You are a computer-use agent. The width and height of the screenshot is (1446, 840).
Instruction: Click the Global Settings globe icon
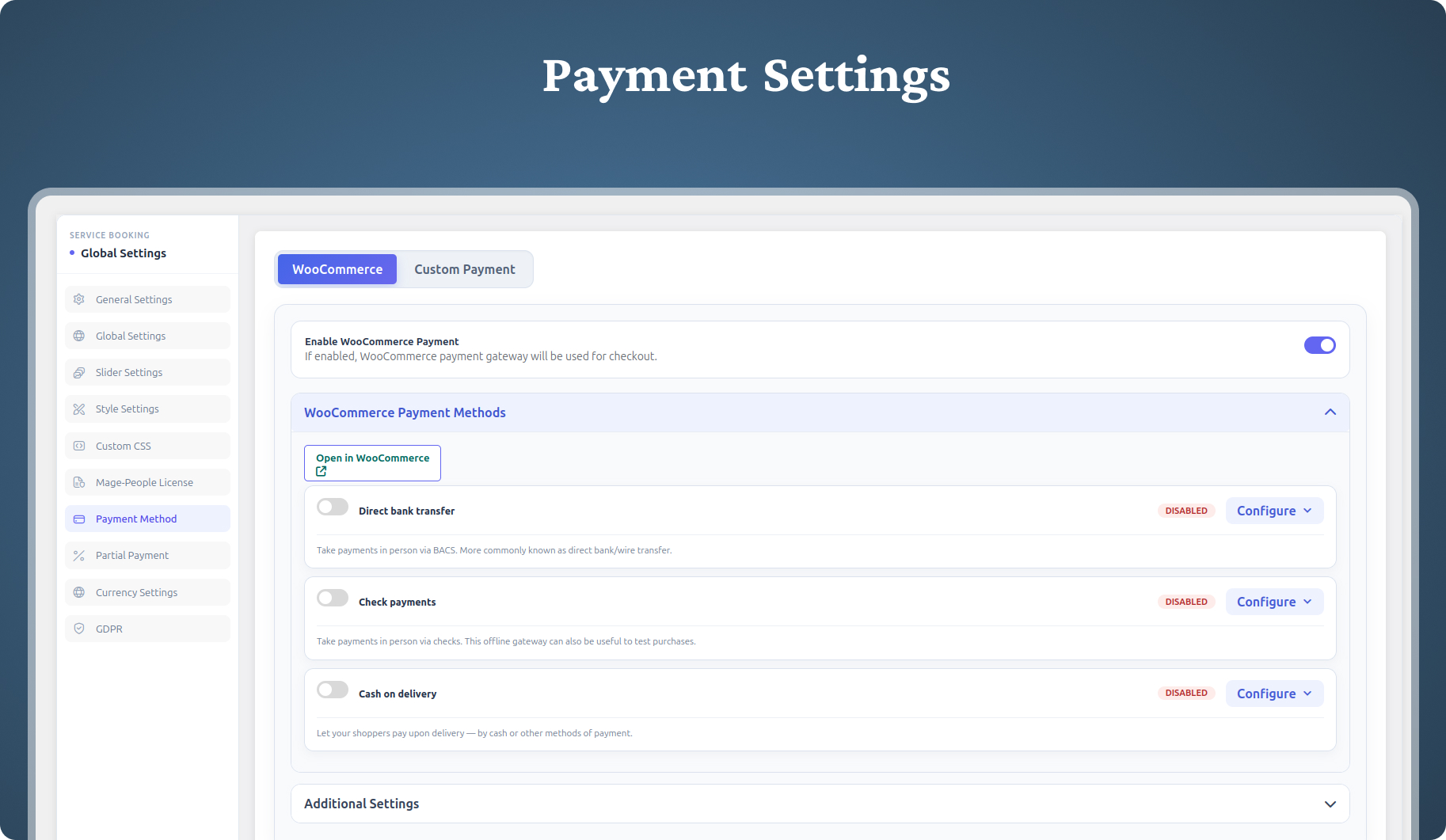(79, 336)
